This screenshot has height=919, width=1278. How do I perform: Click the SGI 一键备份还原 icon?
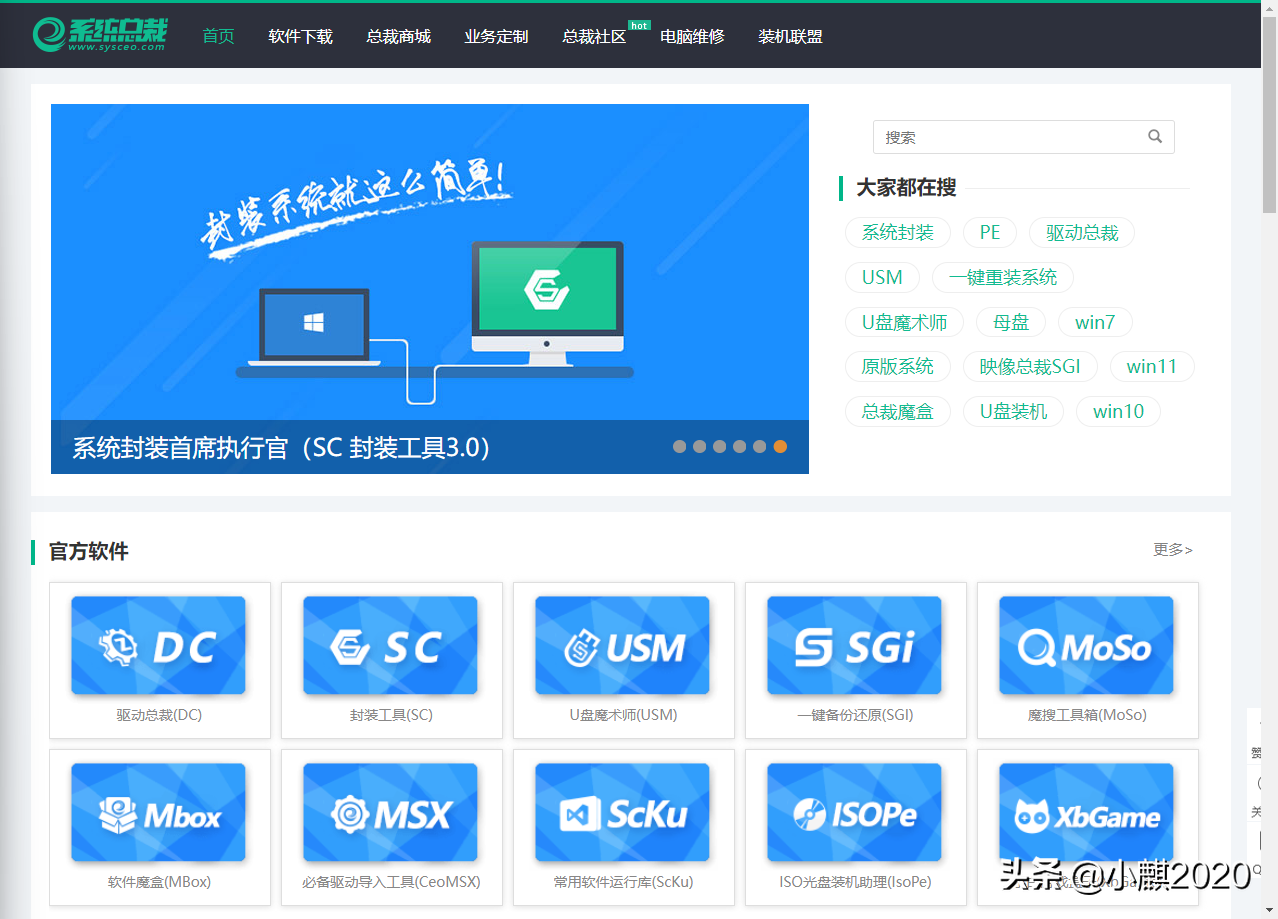click(x=855, y=645)
